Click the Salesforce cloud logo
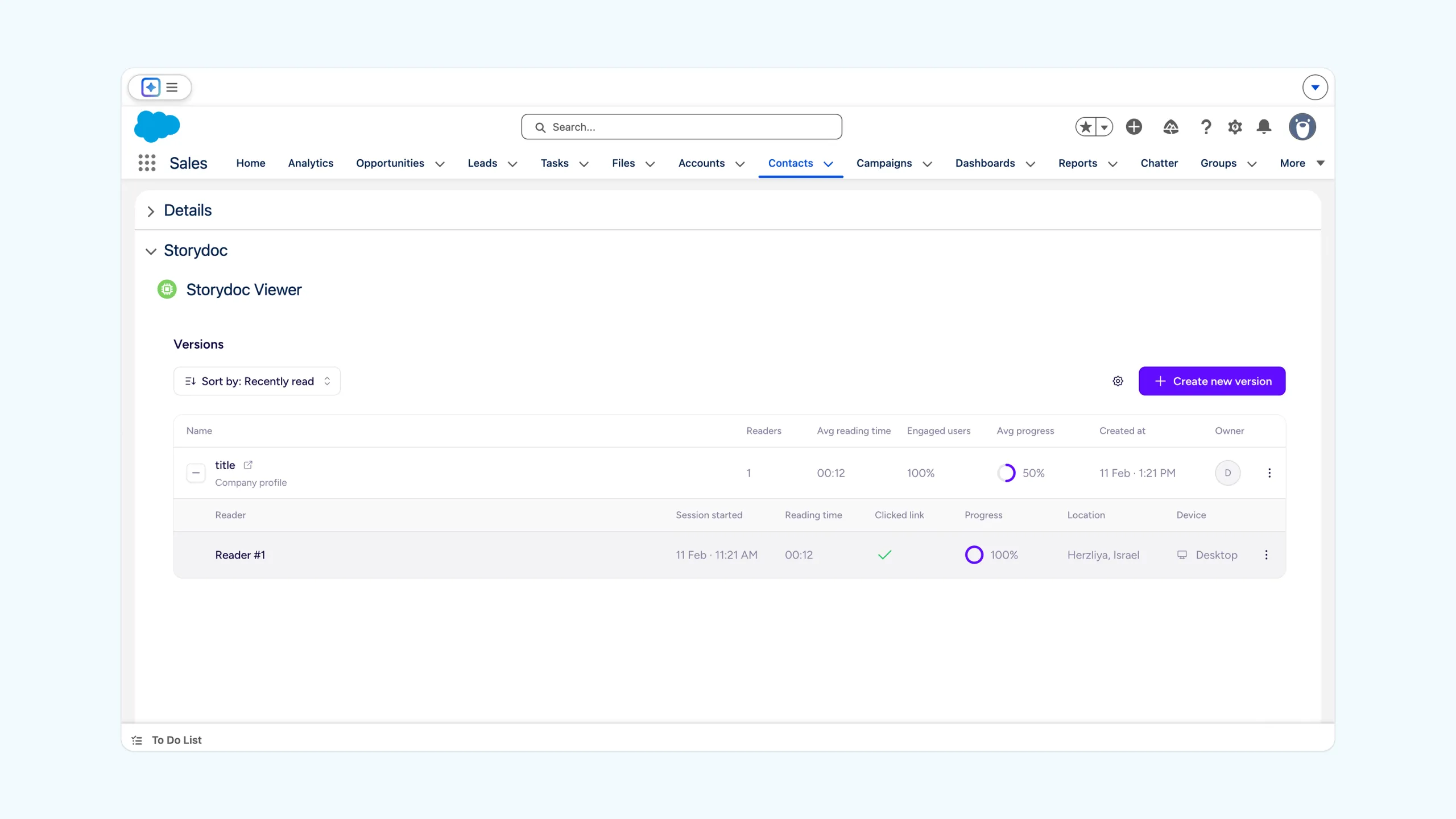This screenshot has width=1456, height=819. point(157,126)
